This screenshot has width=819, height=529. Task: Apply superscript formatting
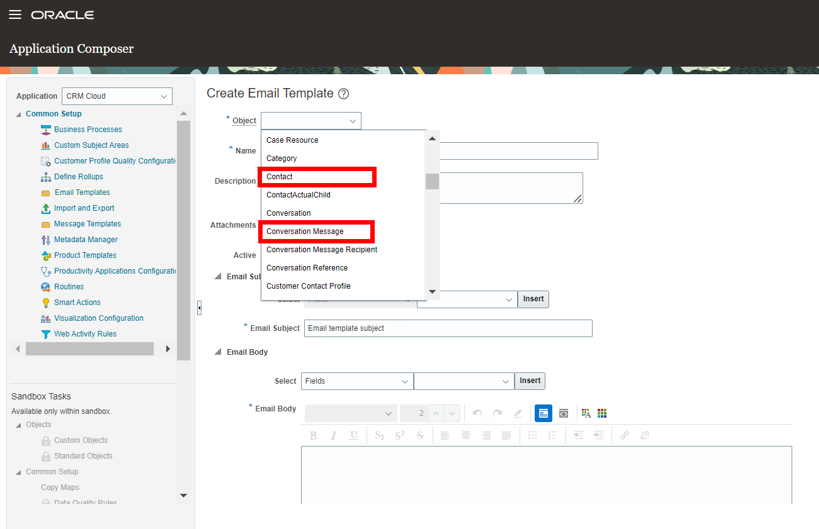coord(400,436)
